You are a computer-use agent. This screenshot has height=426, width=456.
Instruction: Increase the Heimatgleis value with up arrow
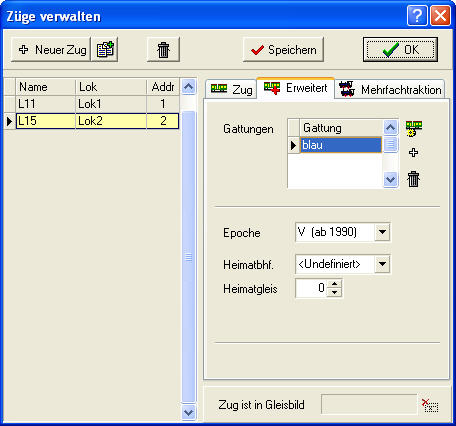[334, 284]
